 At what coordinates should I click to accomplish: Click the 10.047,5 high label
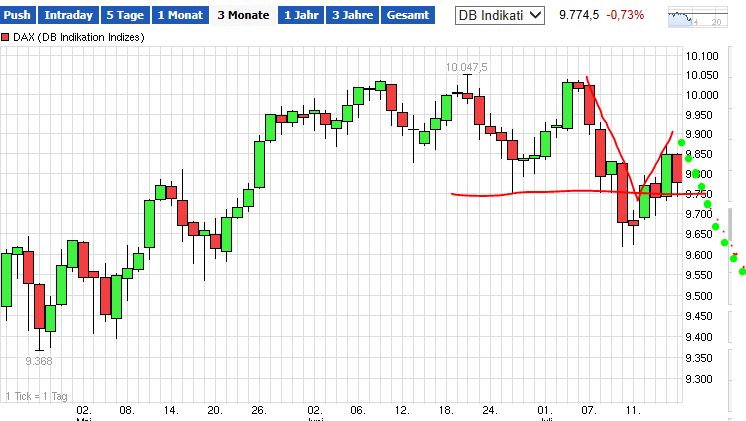click(x=466, y=67)
